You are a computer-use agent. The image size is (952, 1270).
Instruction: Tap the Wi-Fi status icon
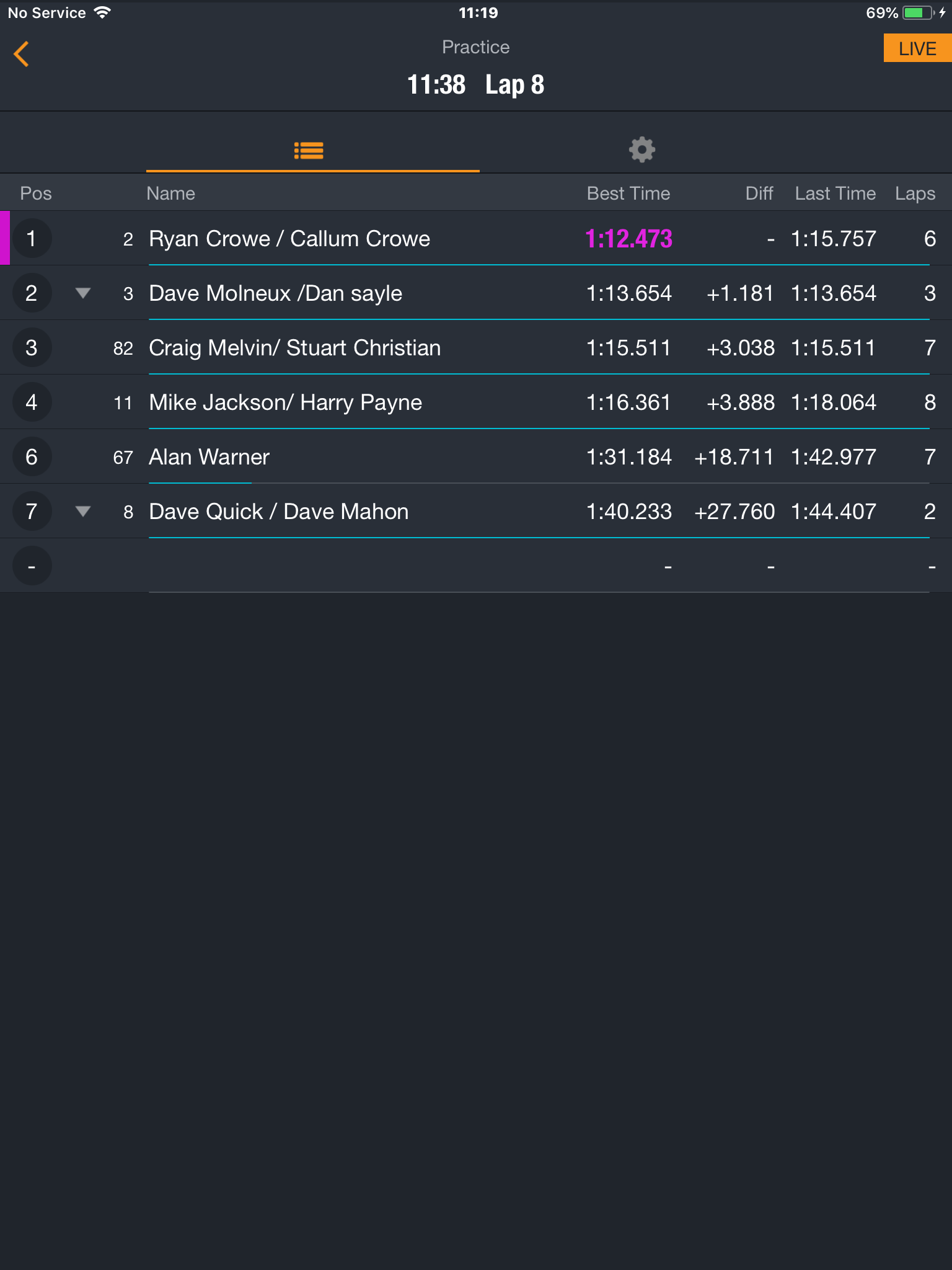102,12
